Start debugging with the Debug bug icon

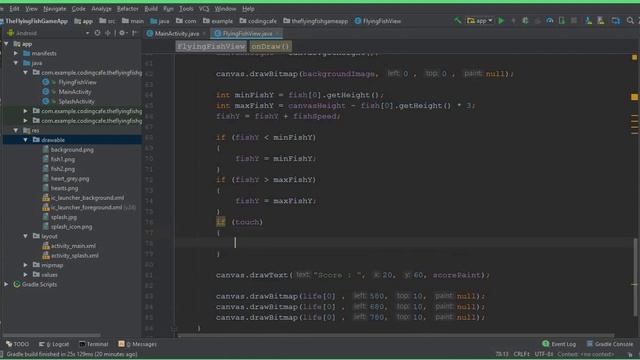(525, 21)
